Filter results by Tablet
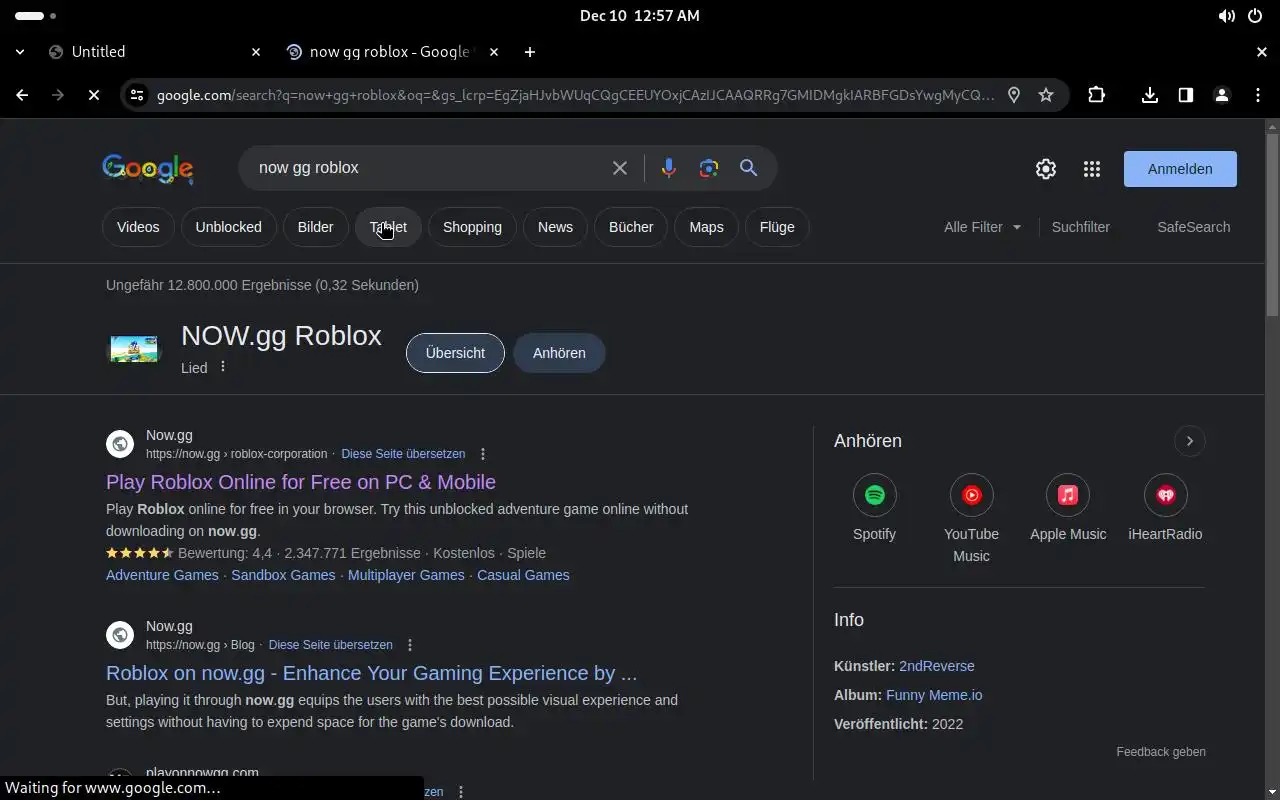Screen dimensions: 1280x800 (x=388, y=227)
